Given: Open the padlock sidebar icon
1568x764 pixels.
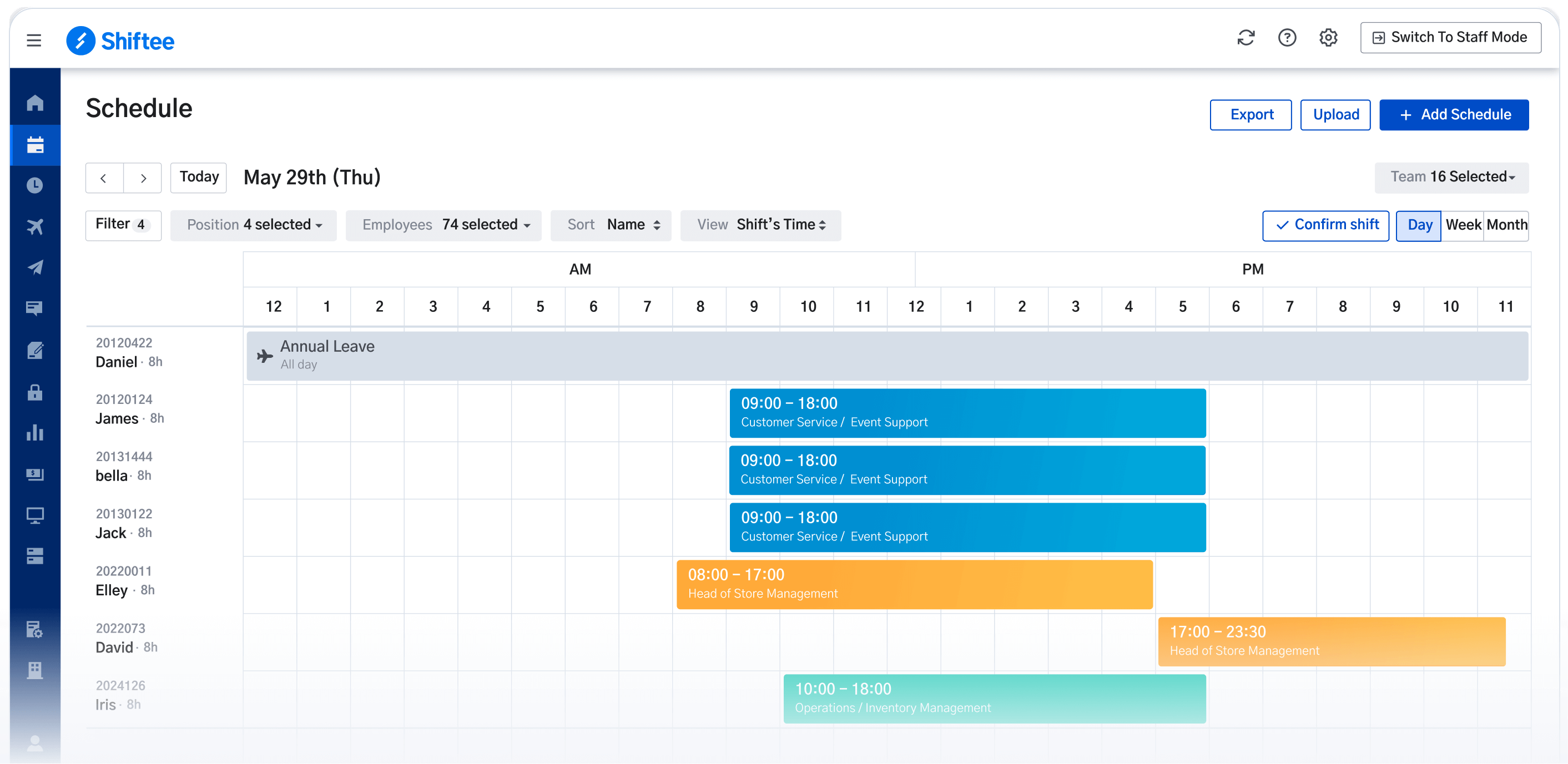Looking at the screenshot, I should tap(35, 392).
